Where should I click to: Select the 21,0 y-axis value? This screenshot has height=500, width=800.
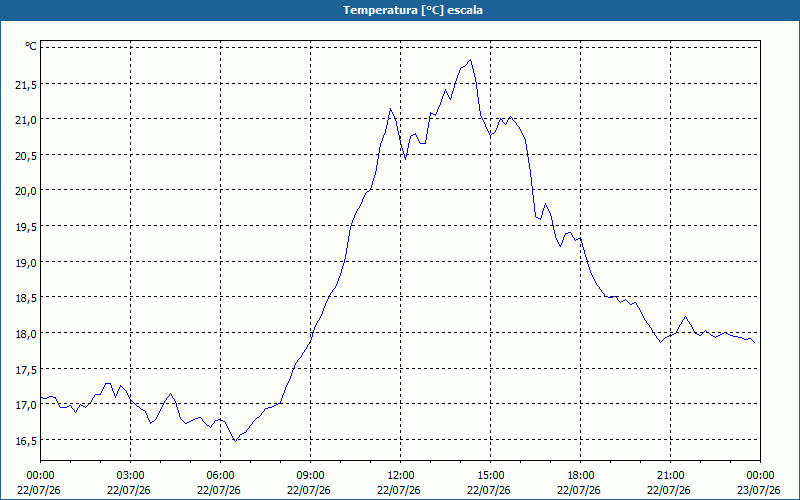coord(26,120)
